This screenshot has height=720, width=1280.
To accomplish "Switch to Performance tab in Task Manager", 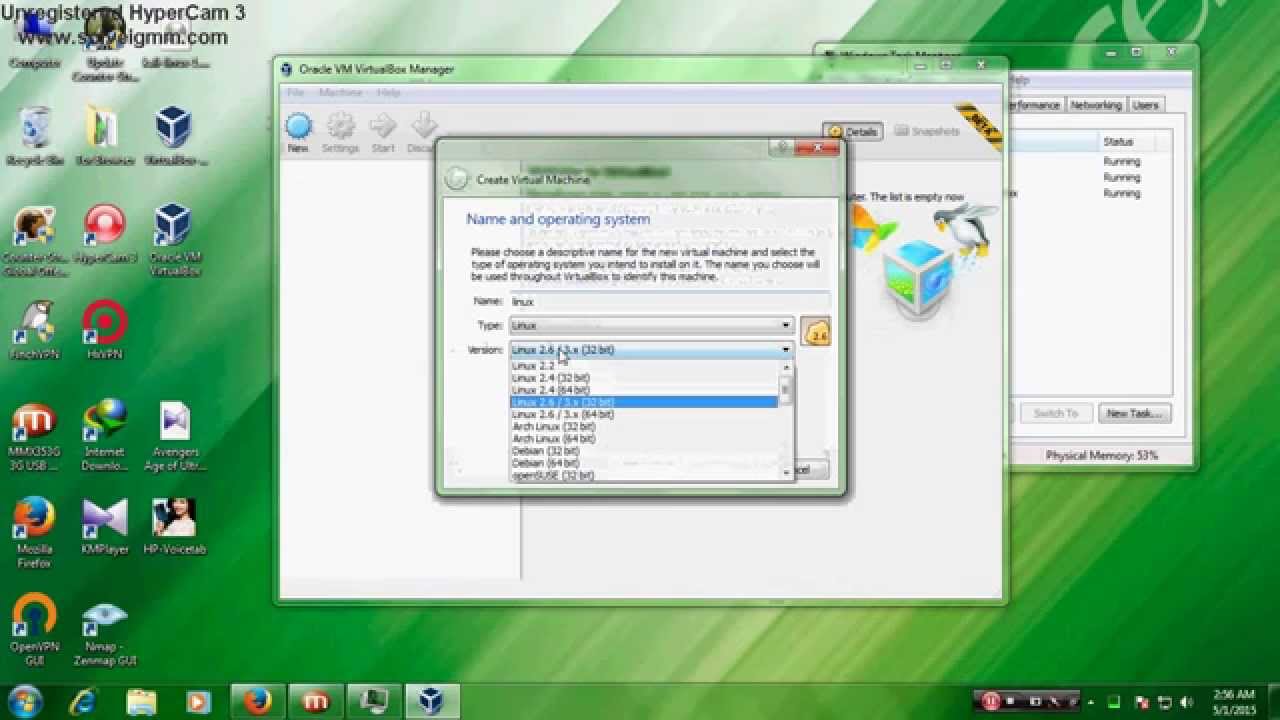I will [x=1034, y=105].
